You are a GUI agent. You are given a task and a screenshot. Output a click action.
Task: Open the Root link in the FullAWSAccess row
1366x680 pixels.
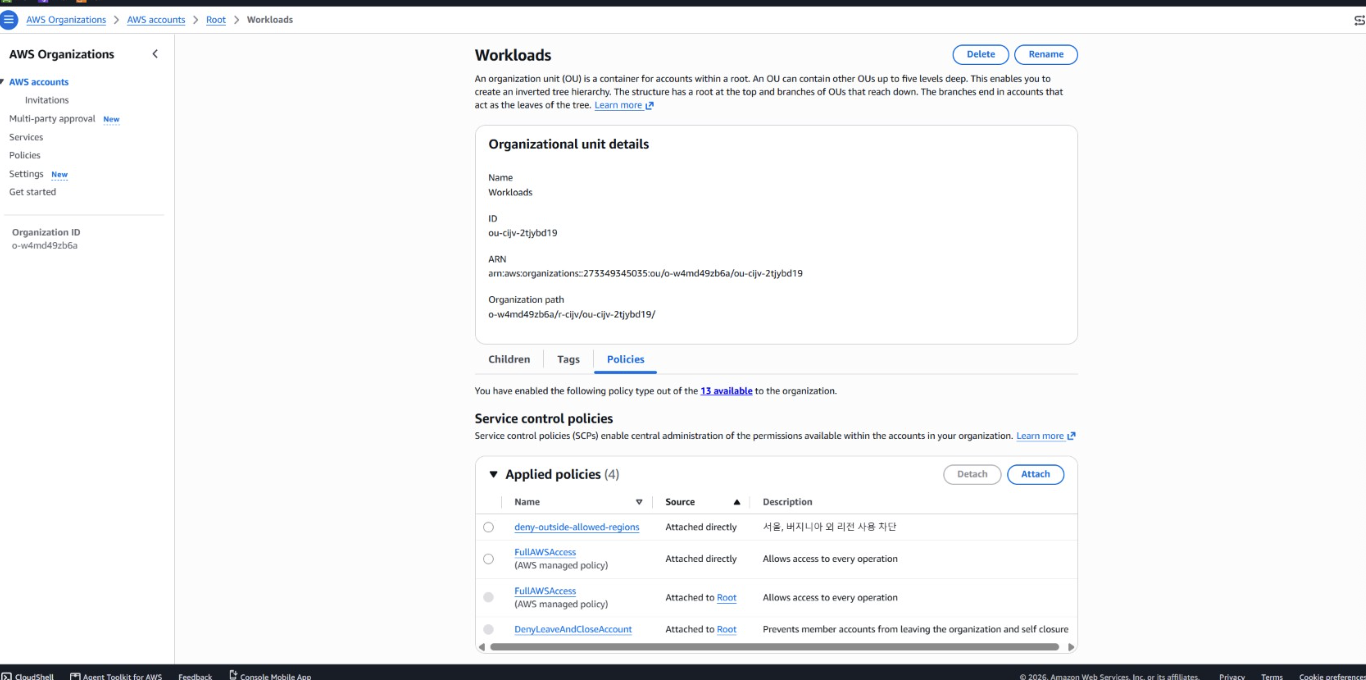[727, 597]
